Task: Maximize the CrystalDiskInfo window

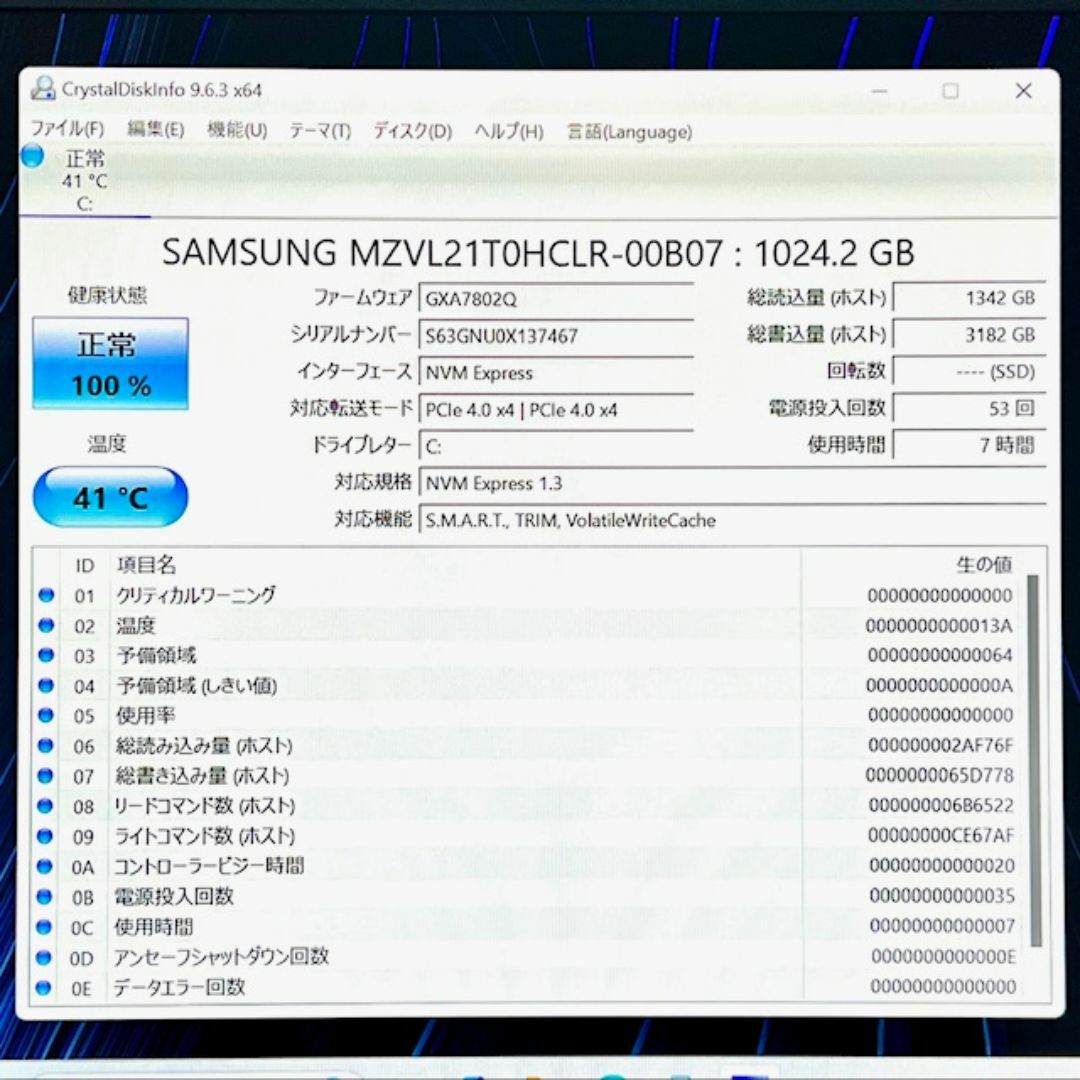Action: (x=951, y=90)
